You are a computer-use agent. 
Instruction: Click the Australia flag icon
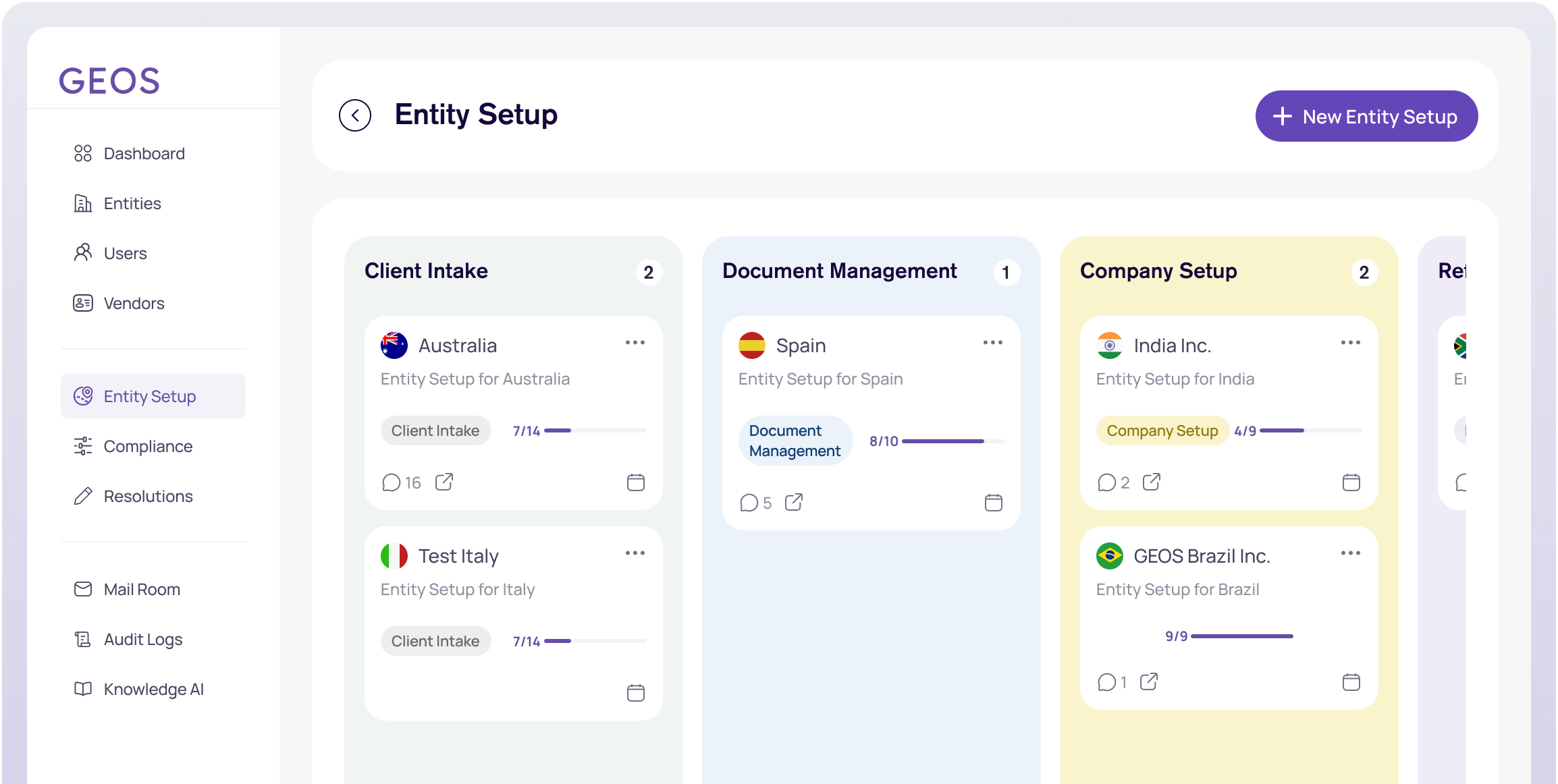click(x=394, y=345)
